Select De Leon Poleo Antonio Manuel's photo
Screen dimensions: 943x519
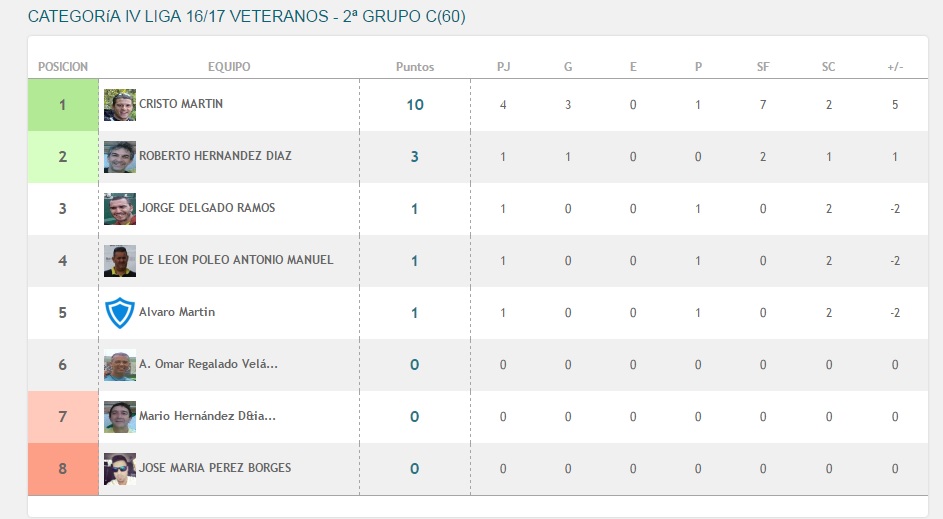pyautogui.click(x=120, y=260)
